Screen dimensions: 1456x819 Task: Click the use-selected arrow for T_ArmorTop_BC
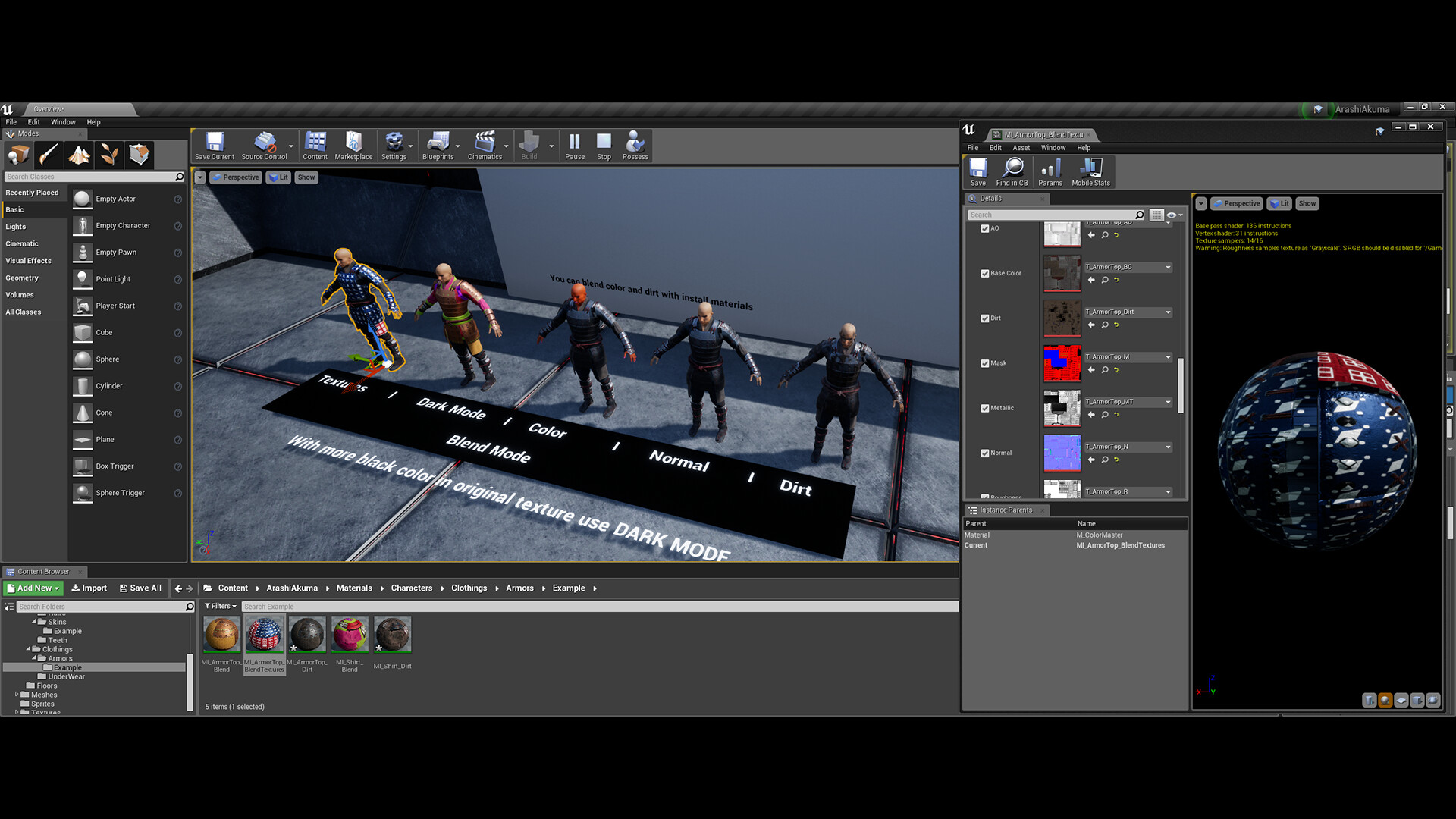click(1091, 280)
